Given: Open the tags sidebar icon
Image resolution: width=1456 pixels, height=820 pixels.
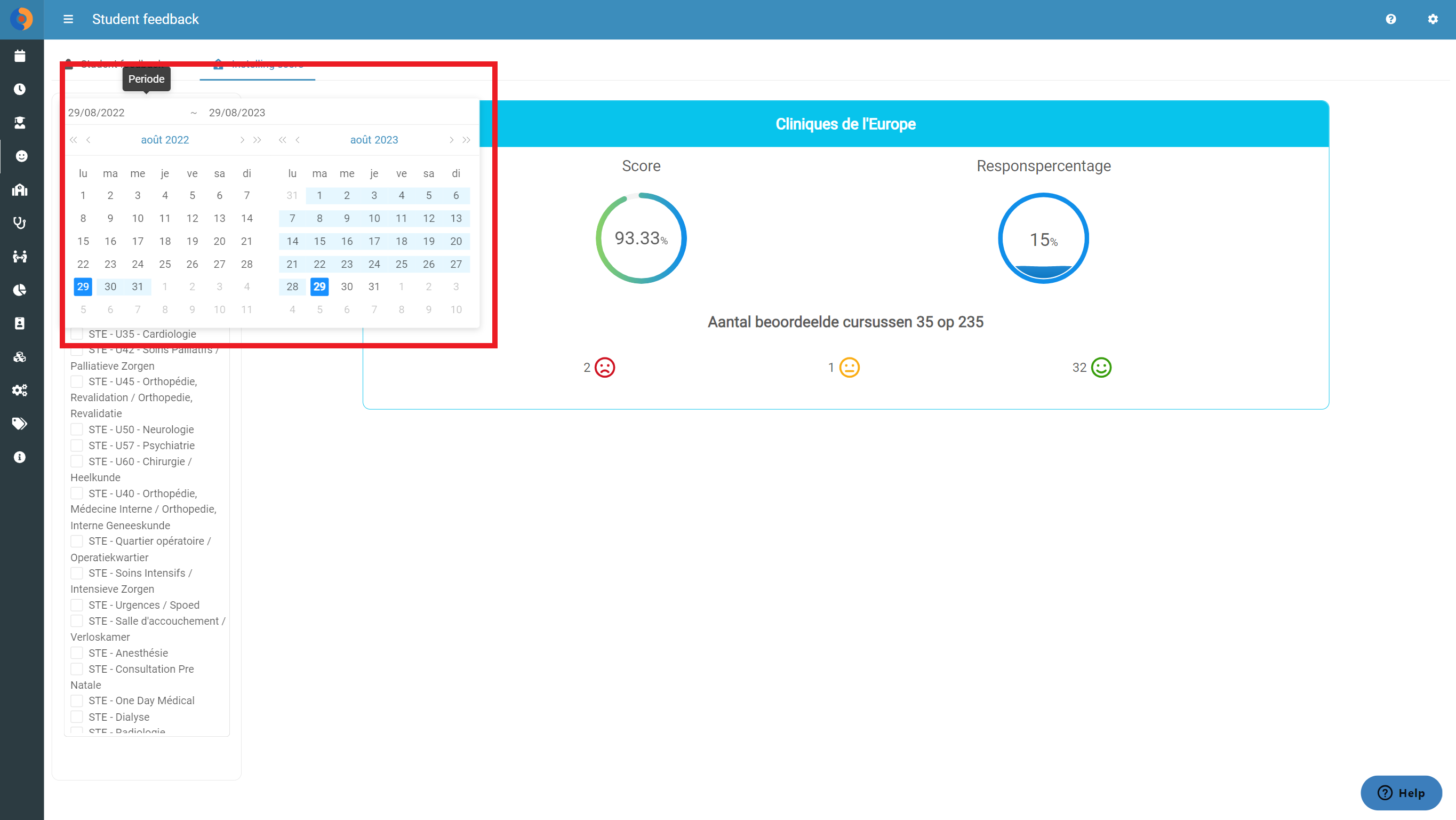Looking at the screenshot, I should 20,424.
